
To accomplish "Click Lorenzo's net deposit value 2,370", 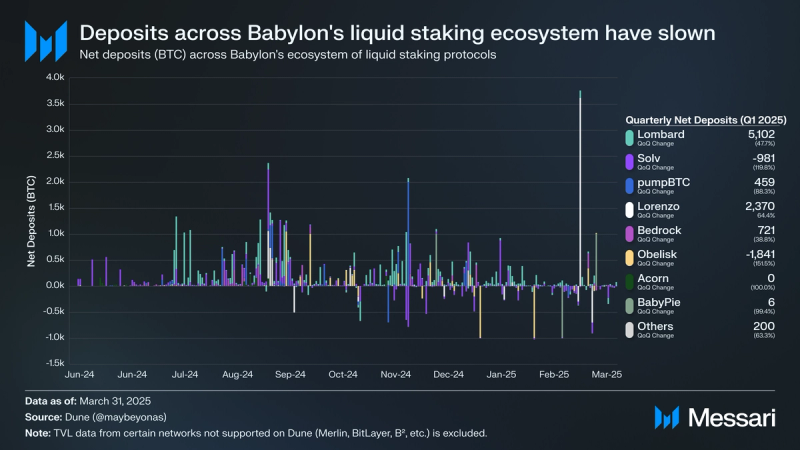I will pyautogui.click(x=760, y=206).
